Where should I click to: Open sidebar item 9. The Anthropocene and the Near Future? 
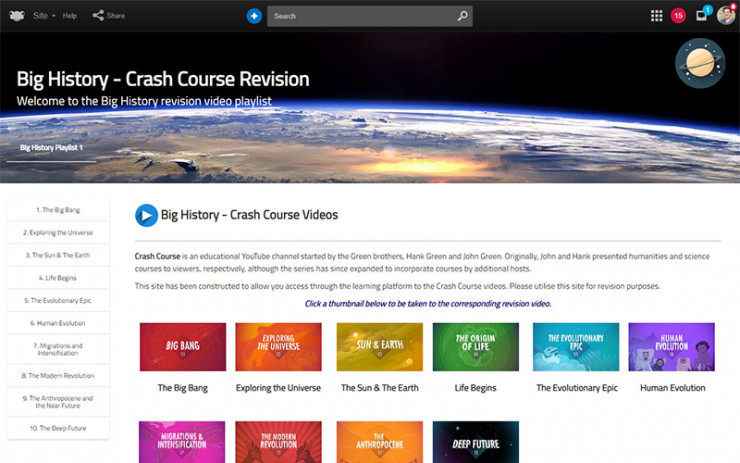tap(58, 402)
